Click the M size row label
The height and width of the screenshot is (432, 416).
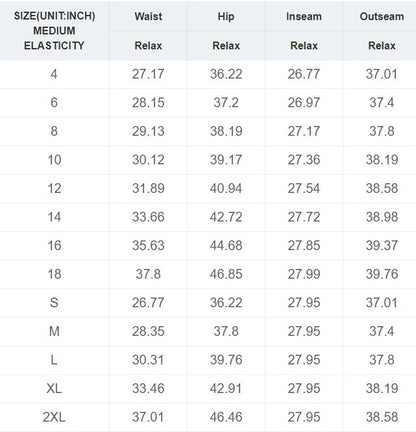[x=54, y=331]
